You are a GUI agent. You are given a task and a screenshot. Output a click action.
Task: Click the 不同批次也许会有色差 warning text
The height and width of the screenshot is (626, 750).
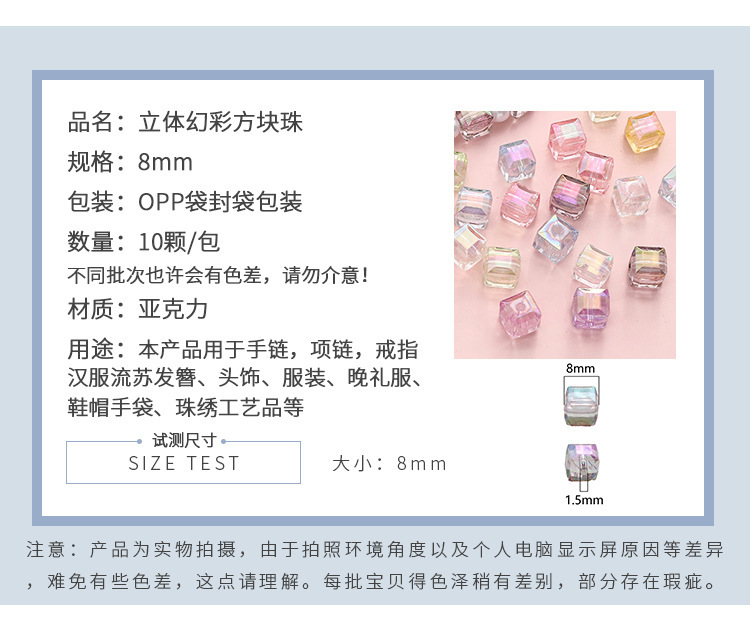click(x=218, y=275)
